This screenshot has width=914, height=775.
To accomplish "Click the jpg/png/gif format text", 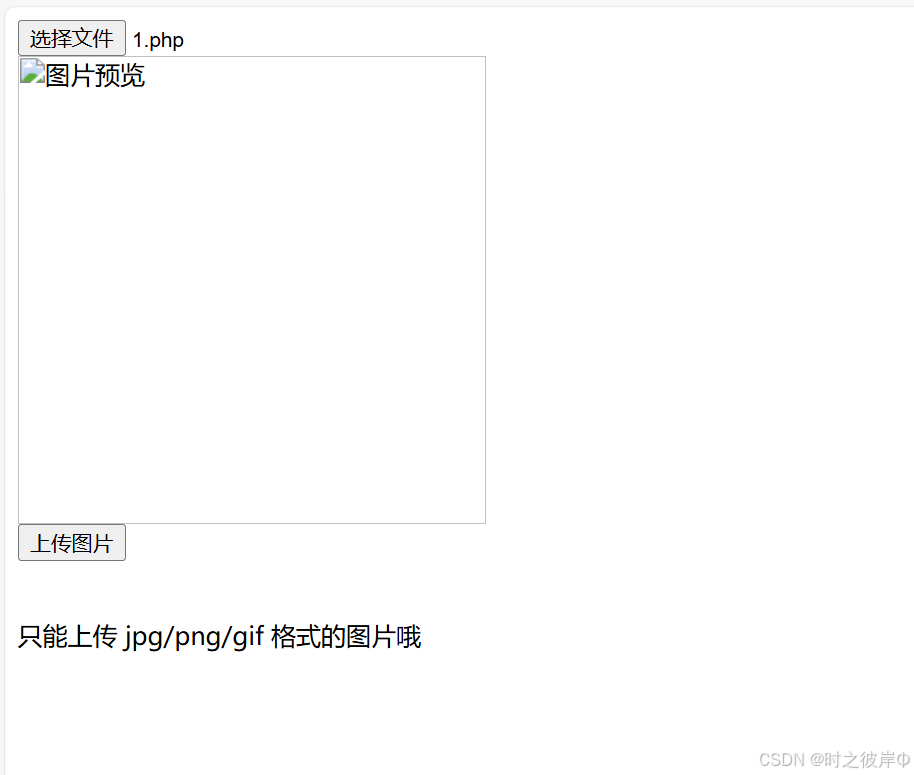I will pyautogui.click(x=194, y=637).
